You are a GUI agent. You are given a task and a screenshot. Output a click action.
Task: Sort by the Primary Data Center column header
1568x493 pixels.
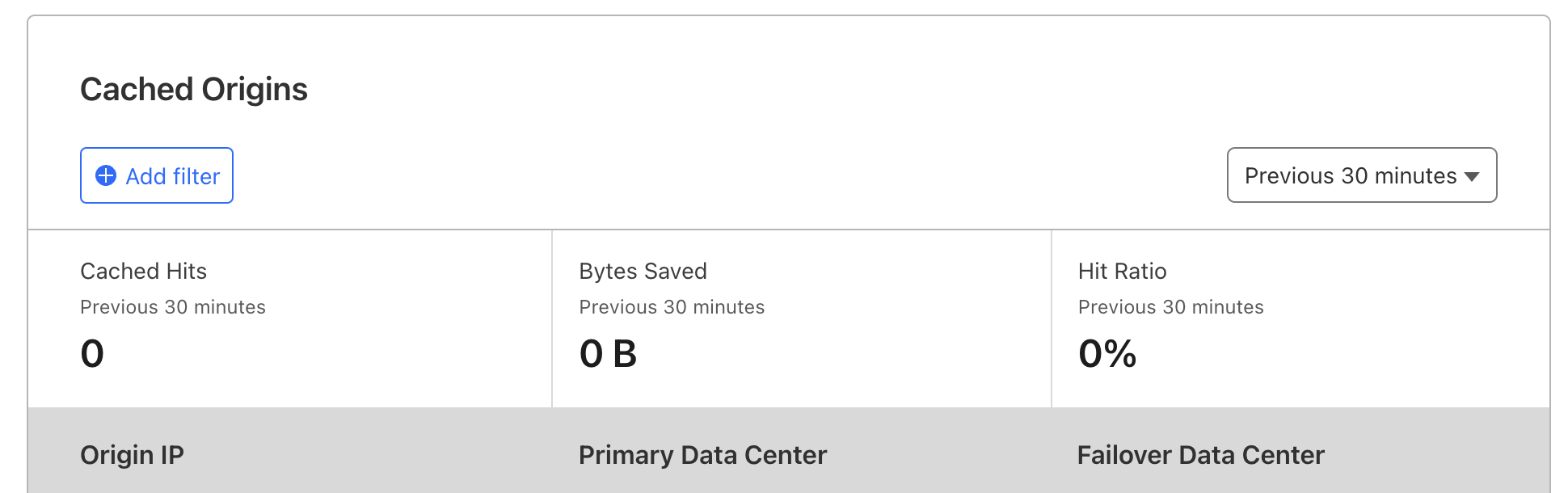tap(703, 455)
